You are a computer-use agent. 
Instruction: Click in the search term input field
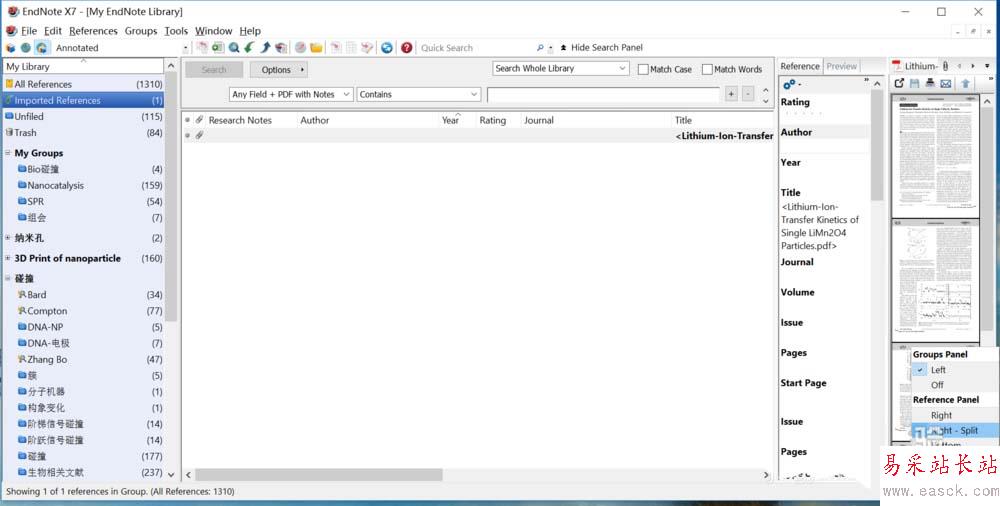pyautogui.click(x=603, y=94)
